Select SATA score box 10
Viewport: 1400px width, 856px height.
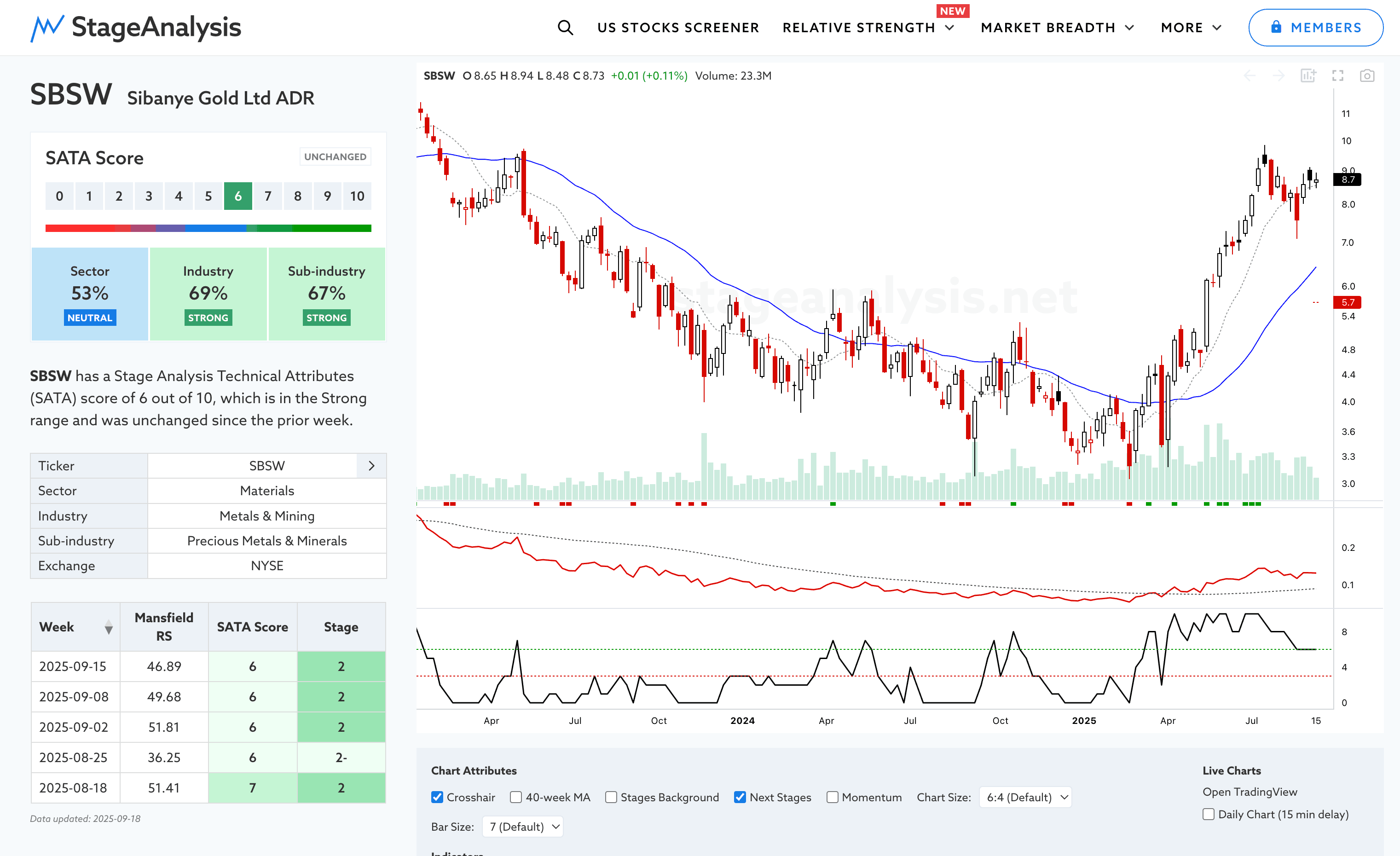coord(357,196)
